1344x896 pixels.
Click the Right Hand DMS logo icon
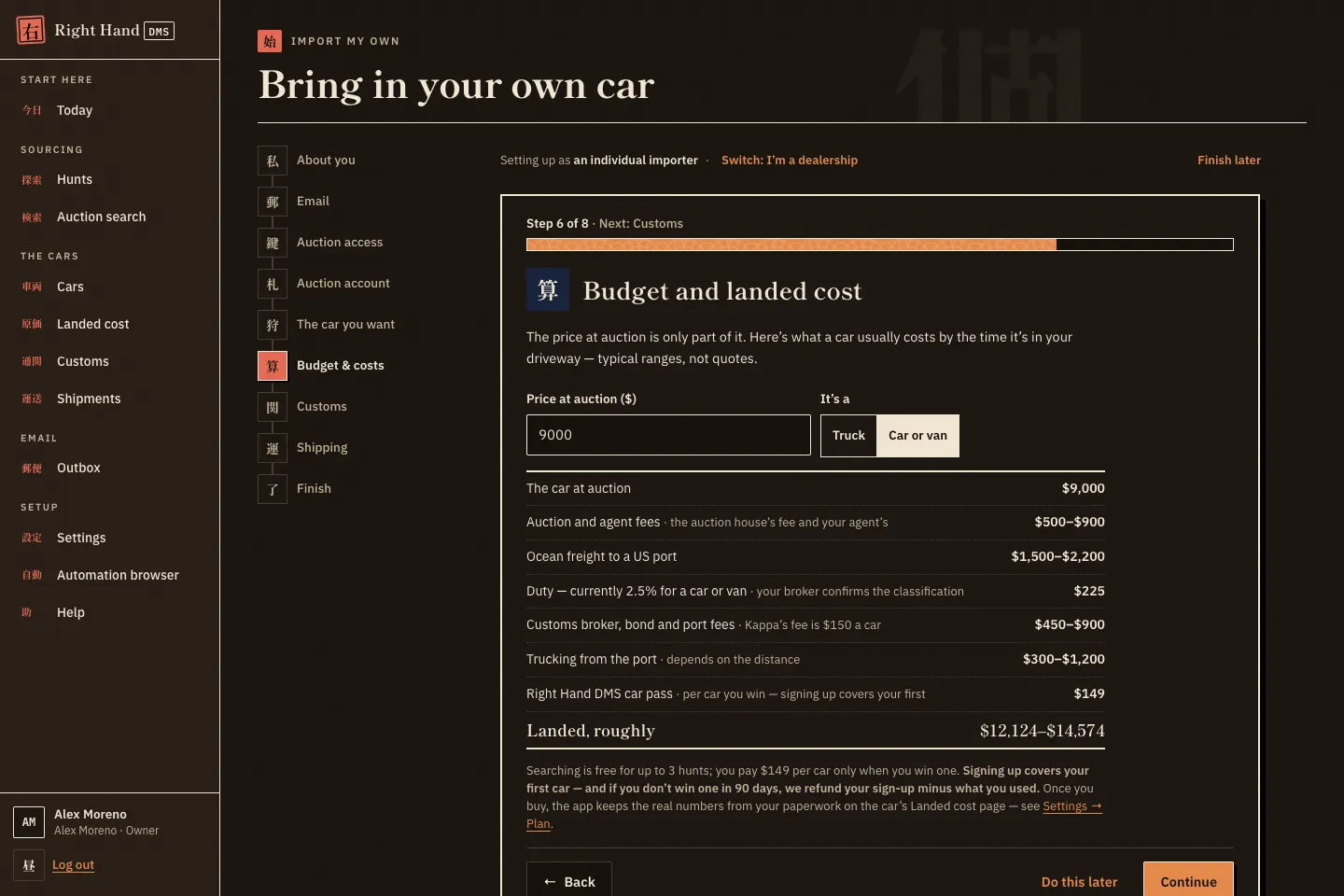tap(31, 30)
